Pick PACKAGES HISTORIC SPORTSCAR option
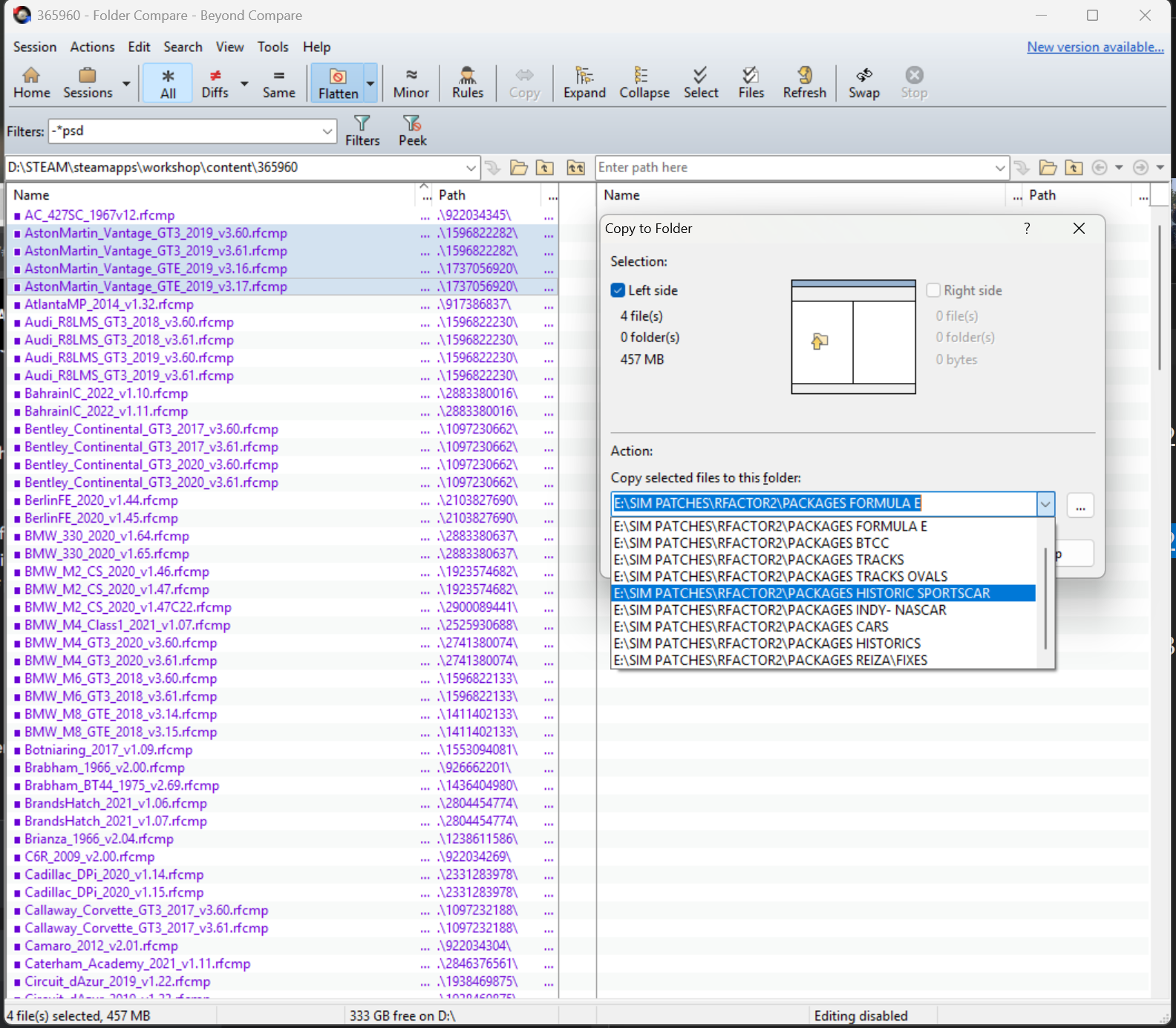 click(823, 593)
